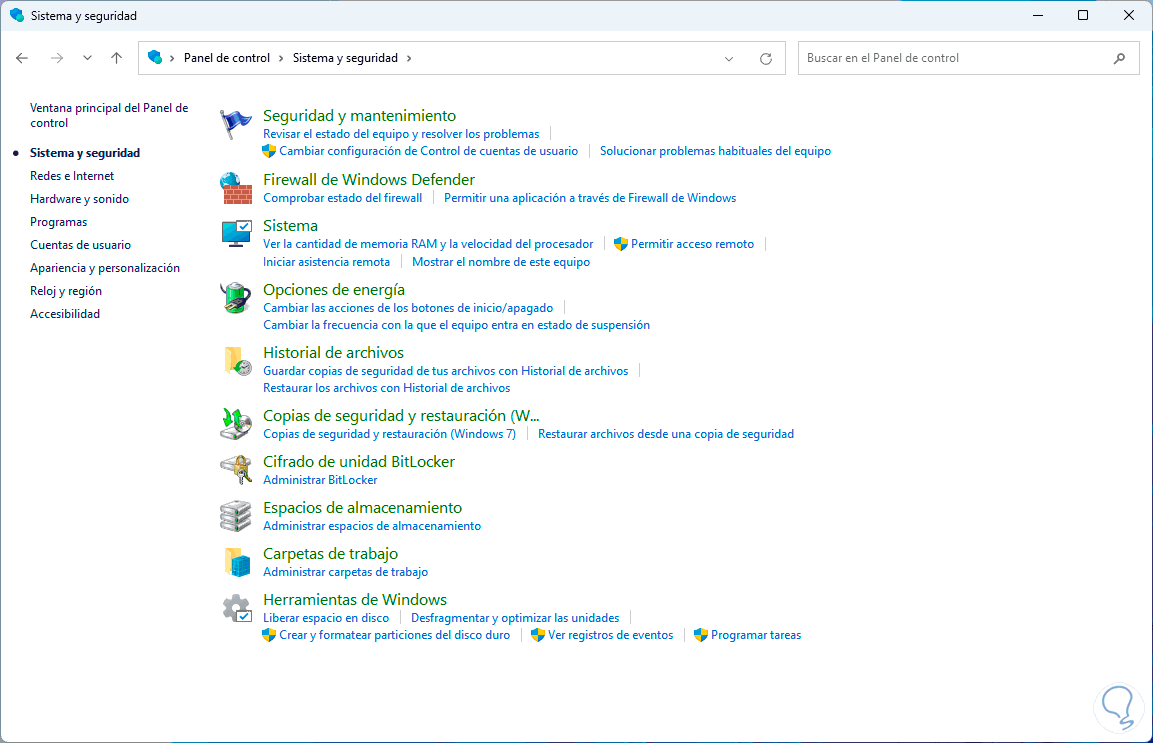Open Revisar el estado del equipo link
Image resolution: width=1153 pixels, height=743 pixels.
click(401, 134)
